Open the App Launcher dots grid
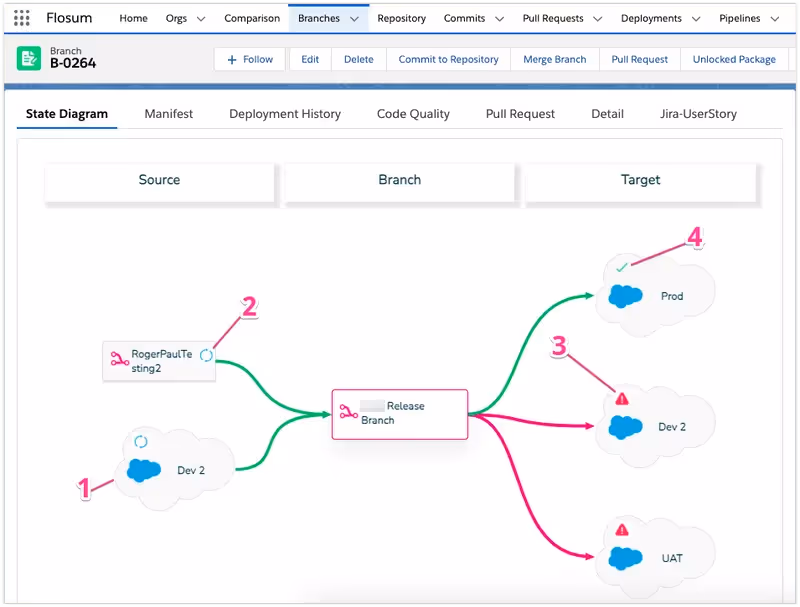 (x=21, y=18)
